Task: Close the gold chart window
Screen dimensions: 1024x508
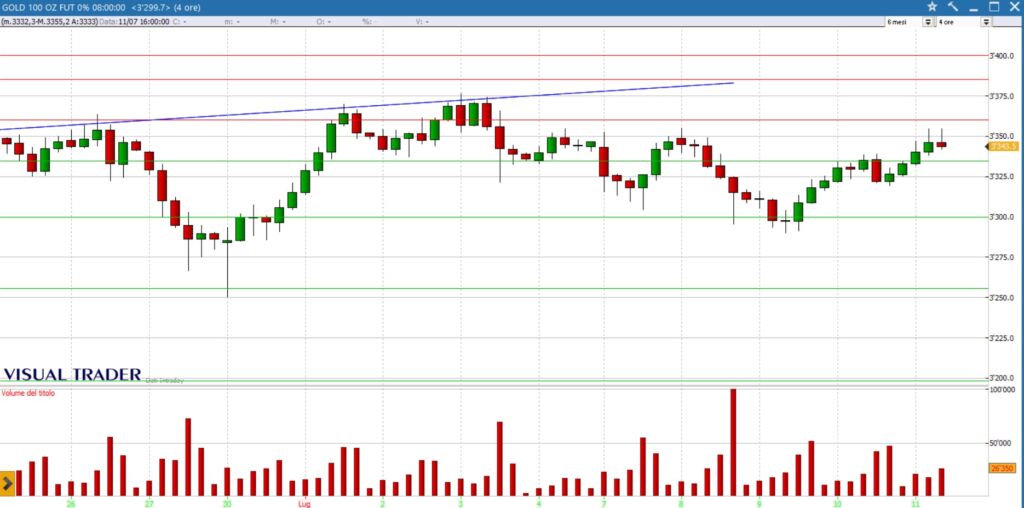Action: tap(1015, 7)
